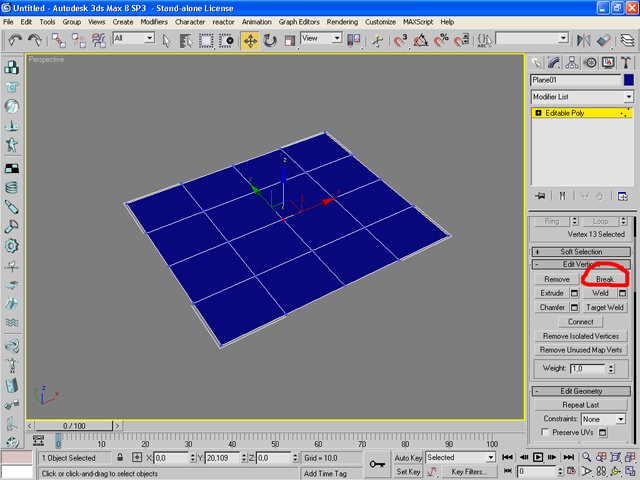The height and width of the screenshot is (480, 640).
Task: Choose the Rectangular Selection Region tool
Action: 206,40
